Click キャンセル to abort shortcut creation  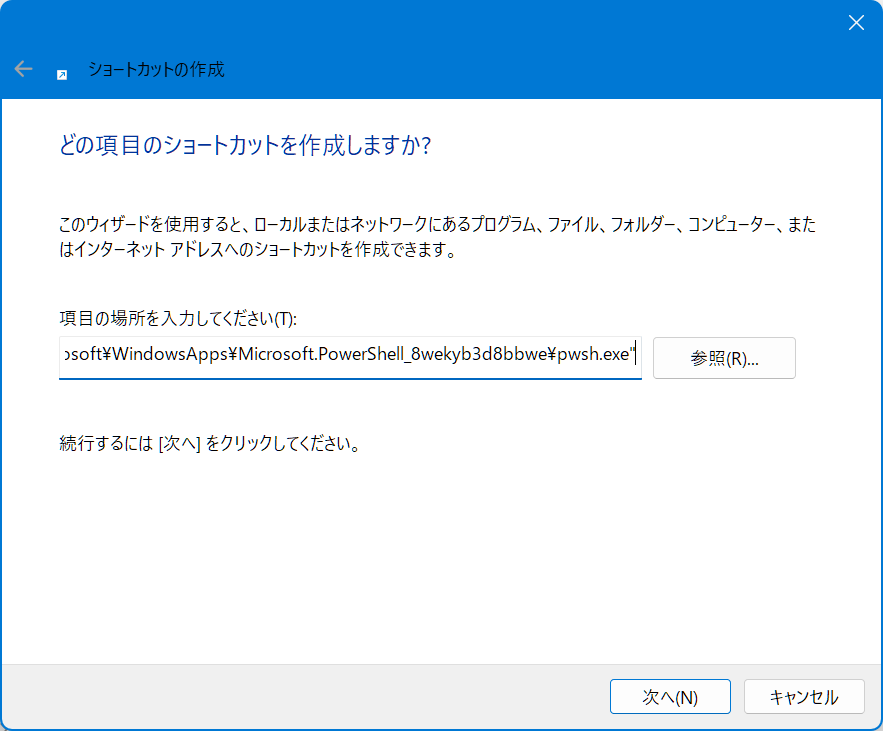click(804, 696)
